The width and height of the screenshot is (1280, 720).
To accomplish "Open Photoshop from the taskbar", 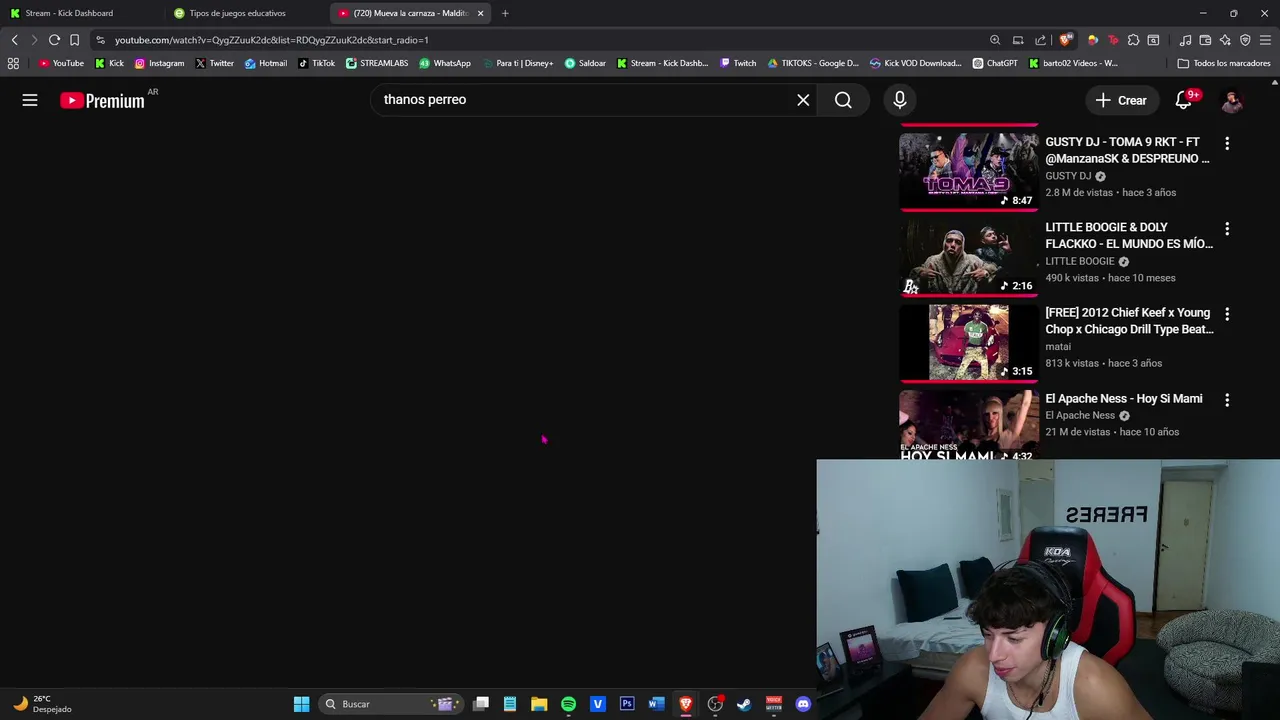I will 627,704.
